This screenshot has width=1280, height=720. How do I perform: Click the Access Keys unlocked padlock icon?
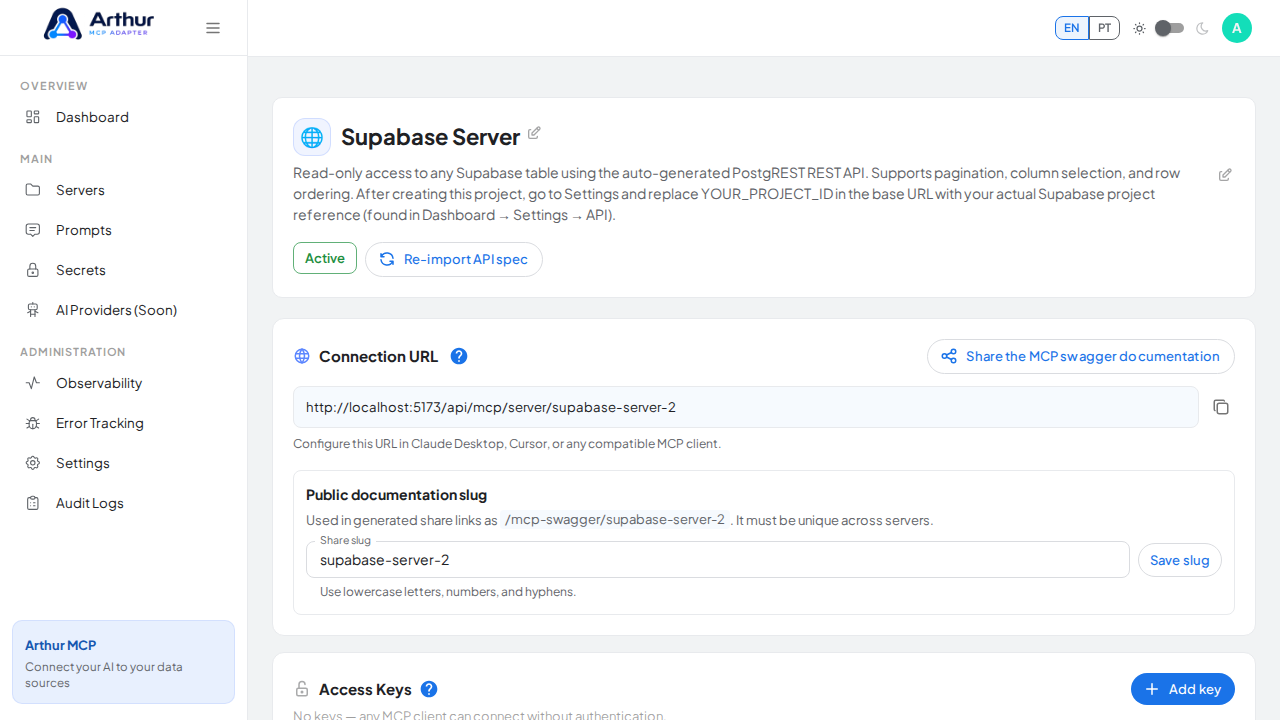click(x=302, y=689)
